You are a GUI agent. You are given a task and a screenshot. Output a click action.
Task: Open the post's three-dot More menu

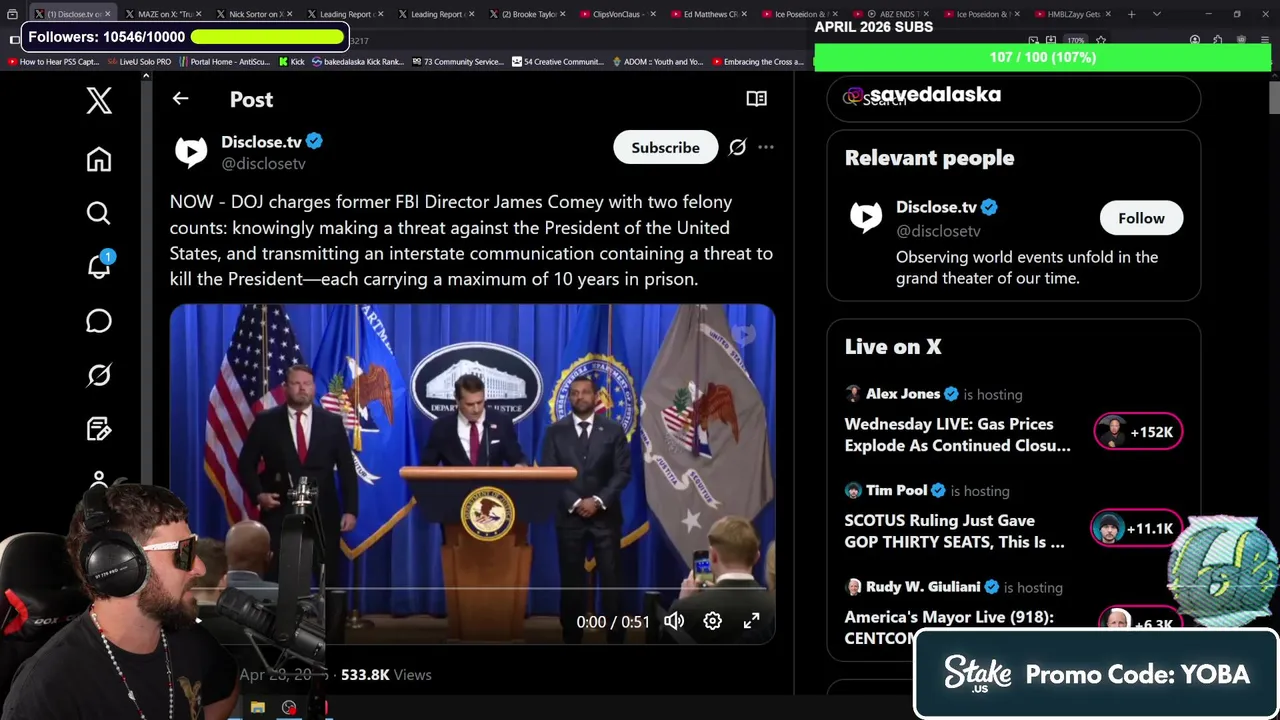click(766, 147)
